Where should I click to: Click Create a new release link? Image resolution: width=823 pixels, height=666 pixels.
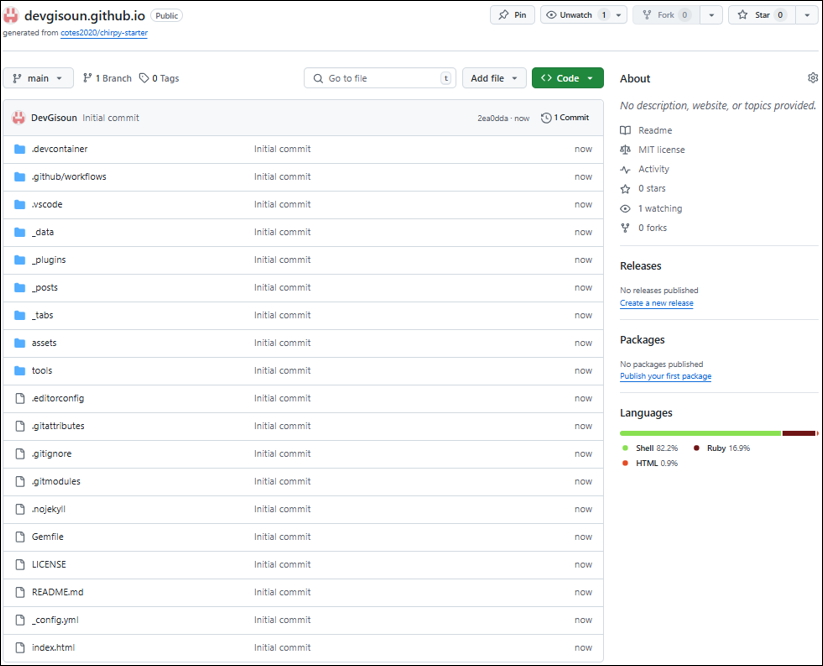tap(656, 303)
